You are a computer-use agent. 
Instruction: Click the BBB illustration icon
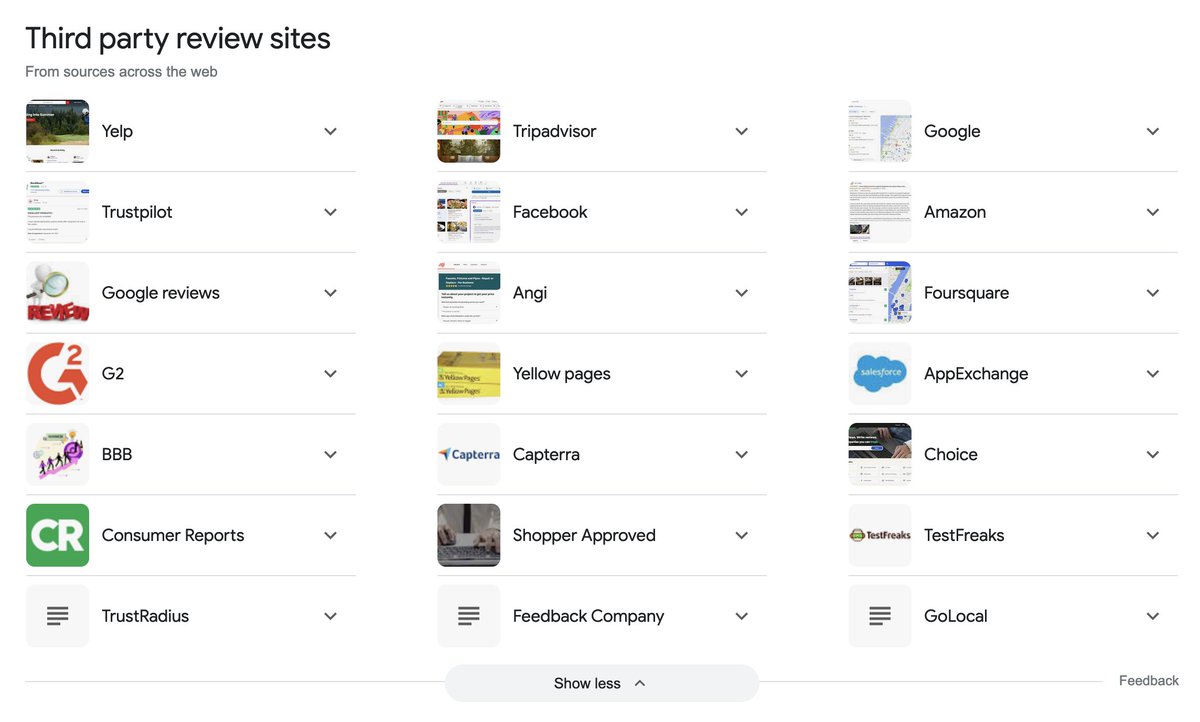(57, 454)
